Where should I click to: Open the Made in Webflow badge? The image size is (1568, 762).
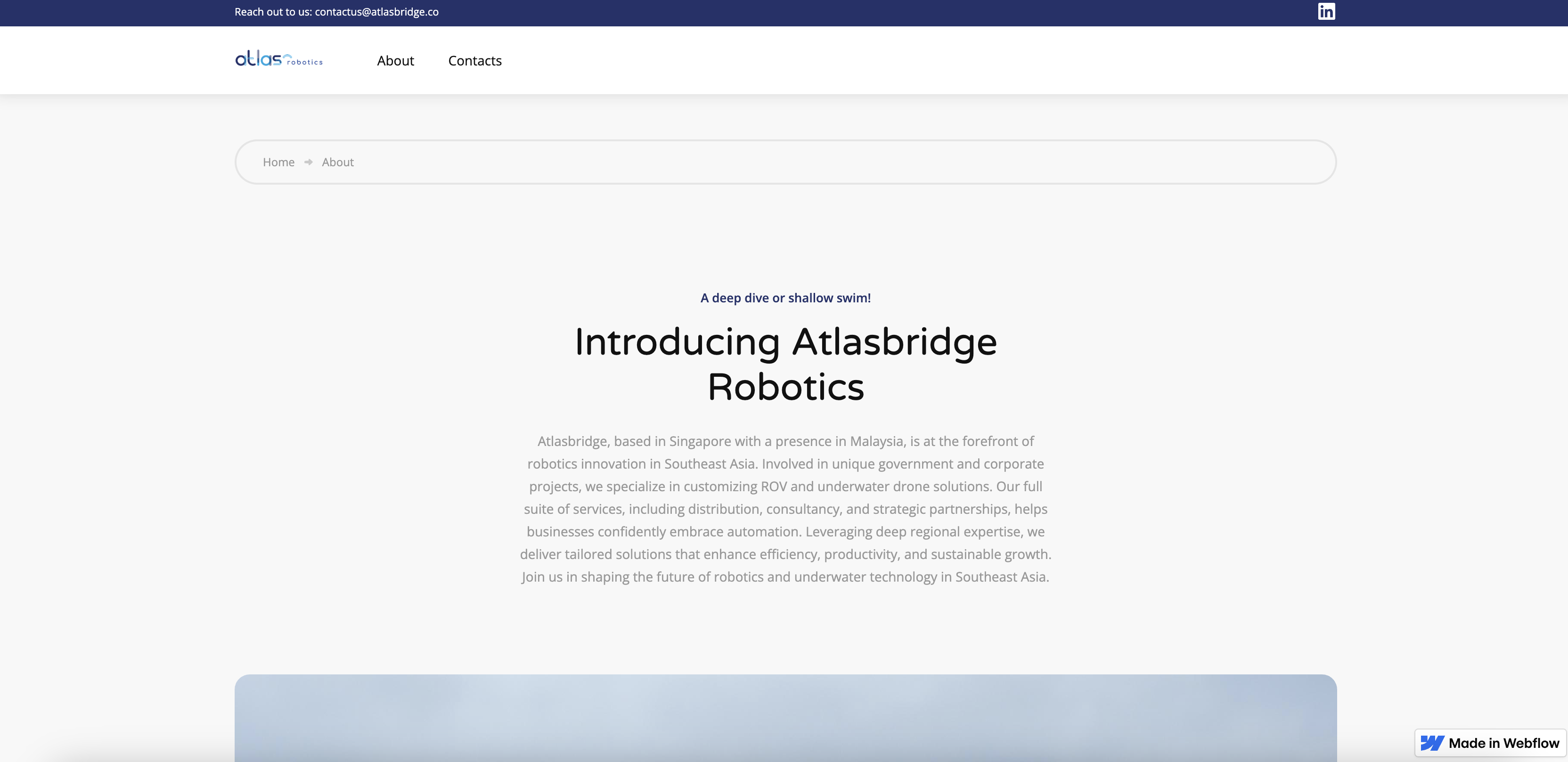1490,743
